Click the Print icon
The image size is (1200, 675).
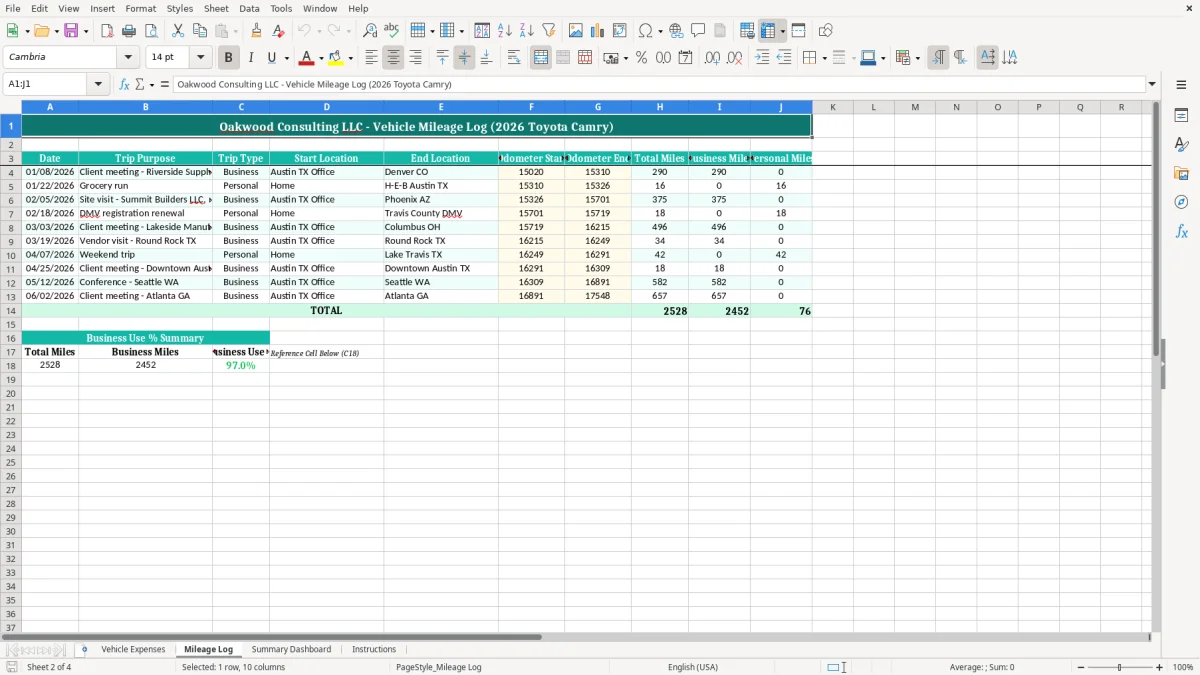(x=129, y=31)
